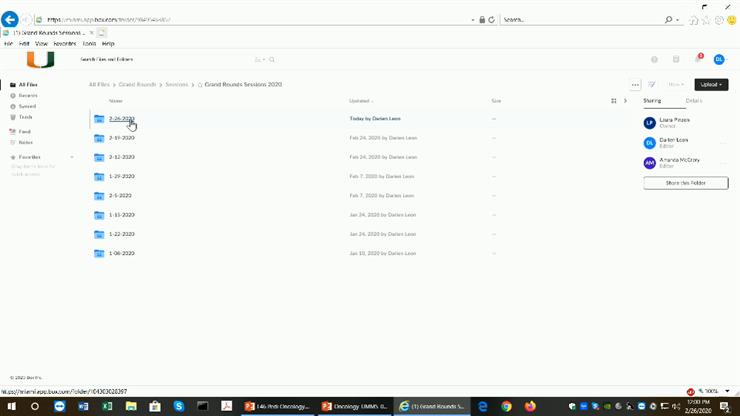740x416 pixels.
Task: Open Google Chrome in taskbar
Action: click(506, 407)
